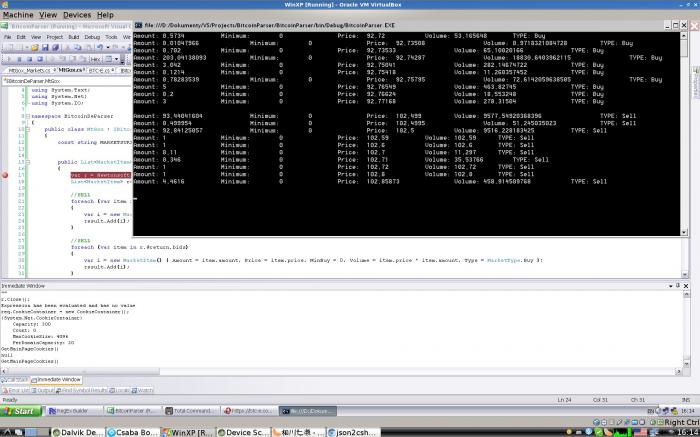
Task: Click code editor scrollbar down arrow
Action: 685,275
